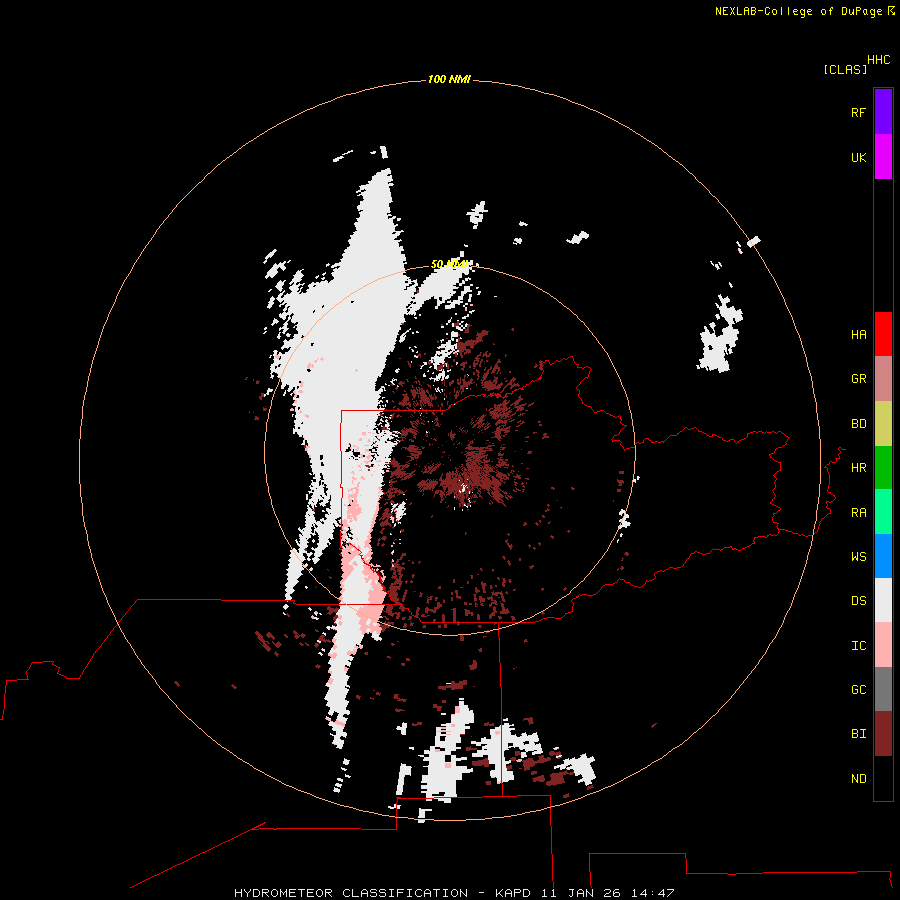Viewport: 900px width, 900px height.
Task: Click the 50 NMI range ring label
Action: click(449, 265)
